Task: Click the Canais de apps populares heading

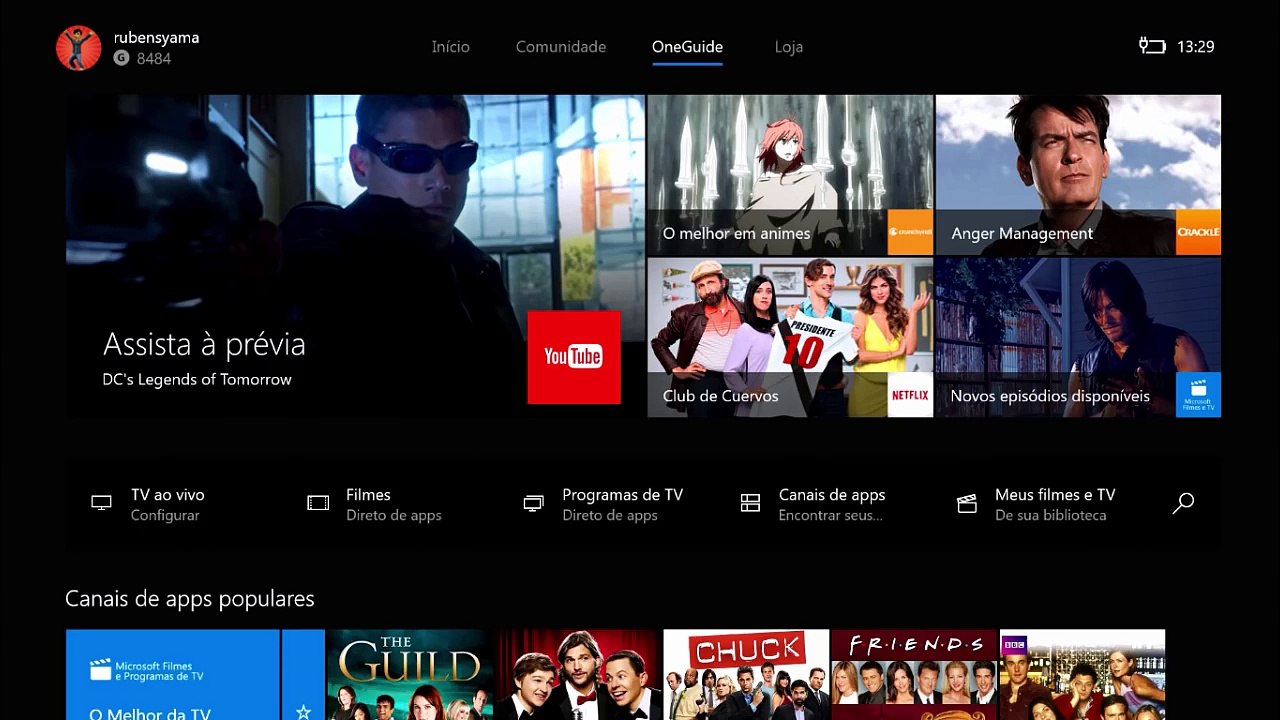Action: coord(190,599)
